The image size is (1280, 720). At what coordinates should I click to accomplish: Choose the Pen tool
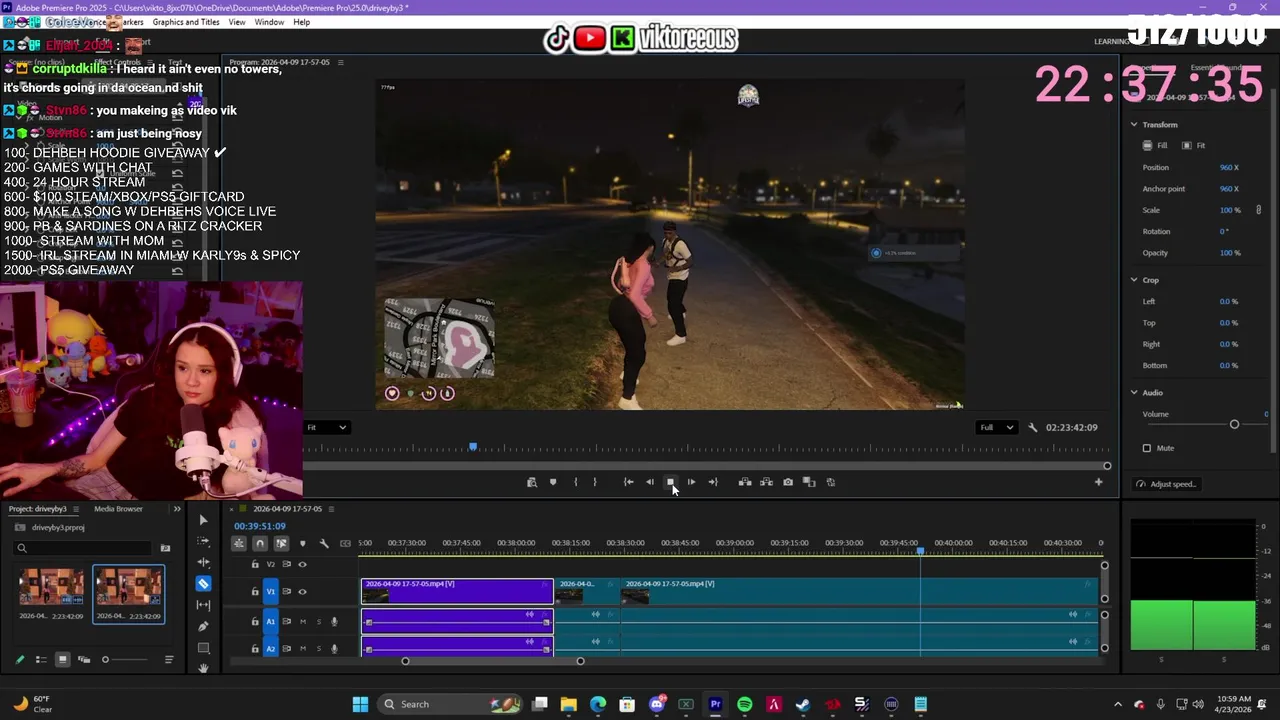203,626
